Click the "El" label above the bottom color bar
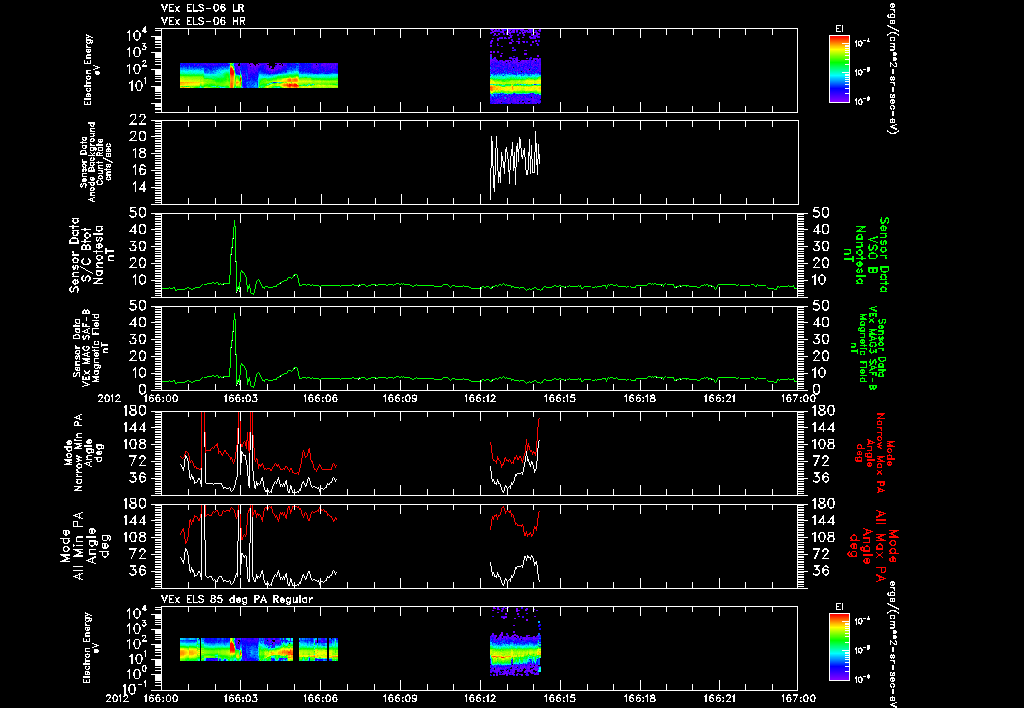The image size is (1024, 708). pyautogui.click(x=839, y=607)
